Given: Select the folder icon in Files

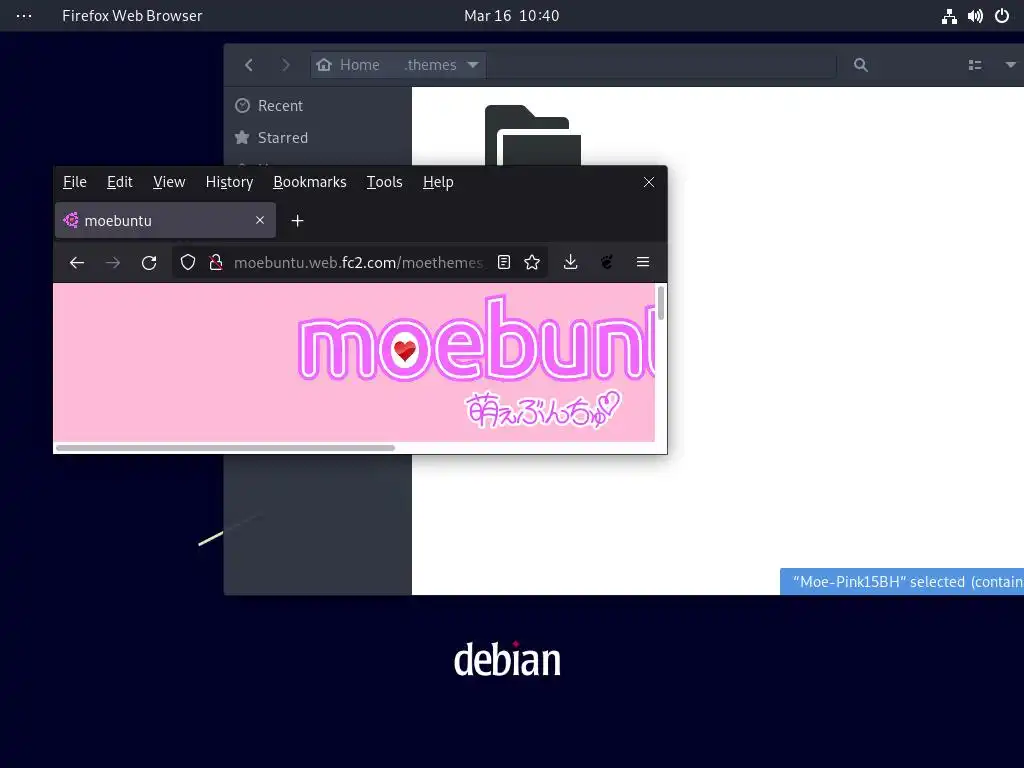Looking at the screenshot, I should point(532,135).
